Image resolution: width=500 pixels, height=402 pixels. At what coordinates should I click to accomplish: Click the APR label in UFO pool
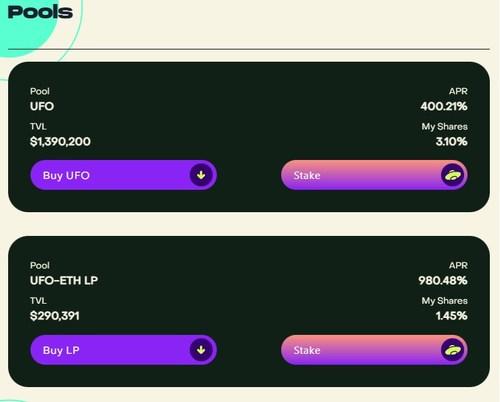[x=458, y=91]
